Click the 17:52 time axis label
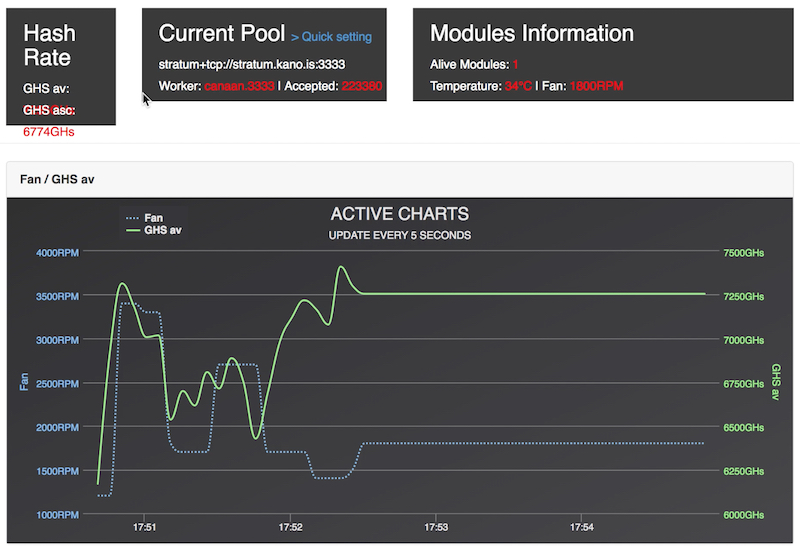This screenshot has width=800, height=546. coord(290,527)
